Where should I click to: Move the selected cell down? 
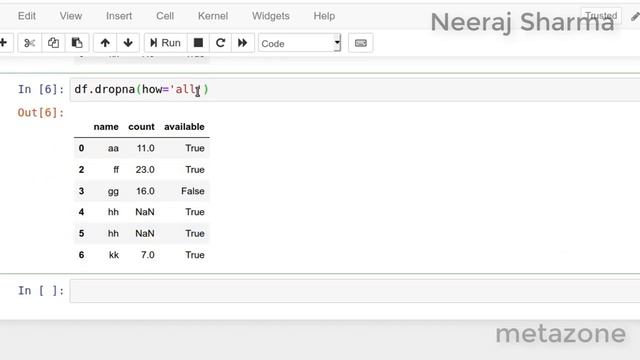click(x=128, y=43)
